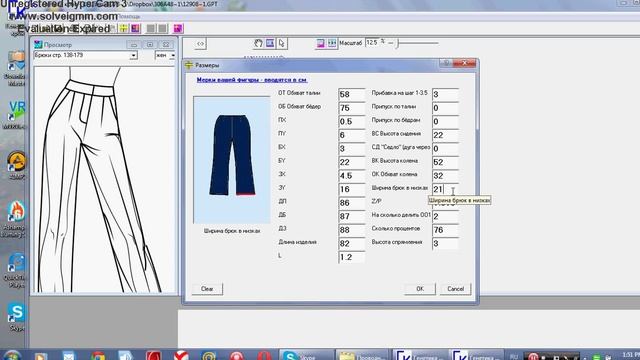Click the magenta icon in main toolbar

tap(178, 28)
